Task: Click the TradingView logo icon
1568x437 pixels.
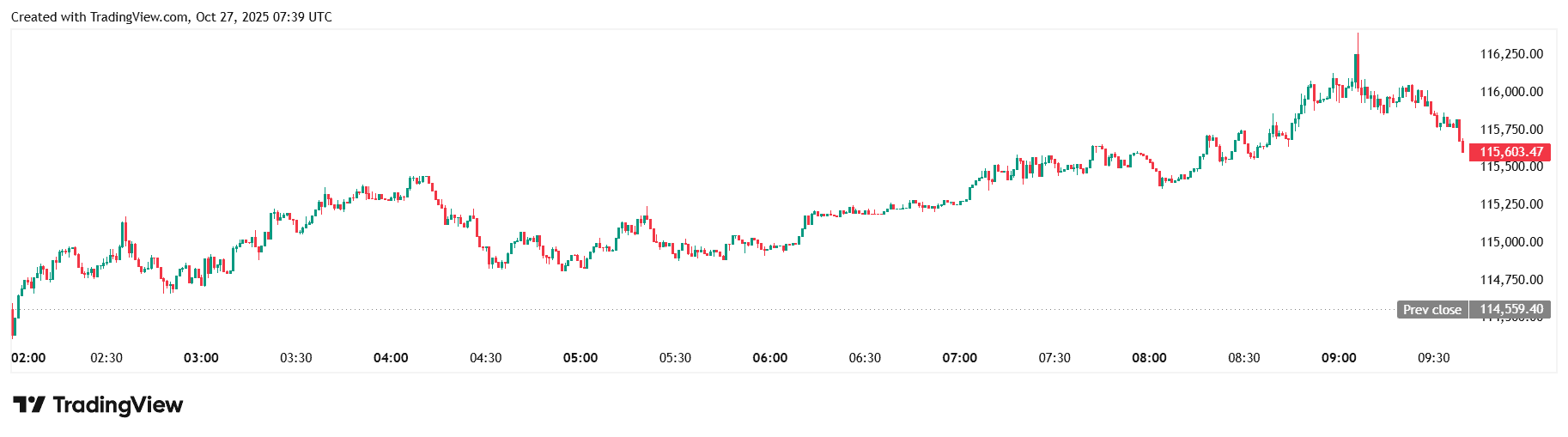Action: [28, 404]
